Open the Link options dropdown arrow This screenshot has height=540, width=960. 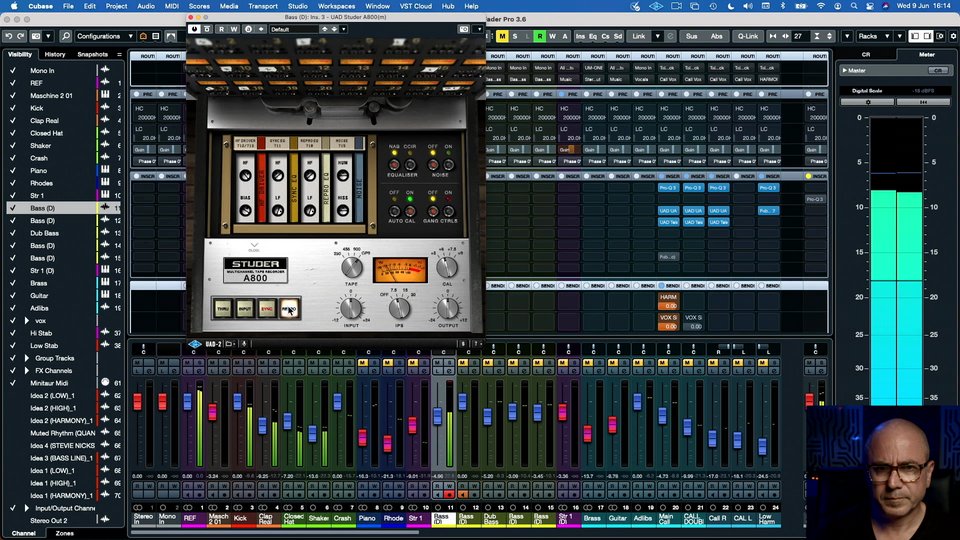[x=658, y=36]
